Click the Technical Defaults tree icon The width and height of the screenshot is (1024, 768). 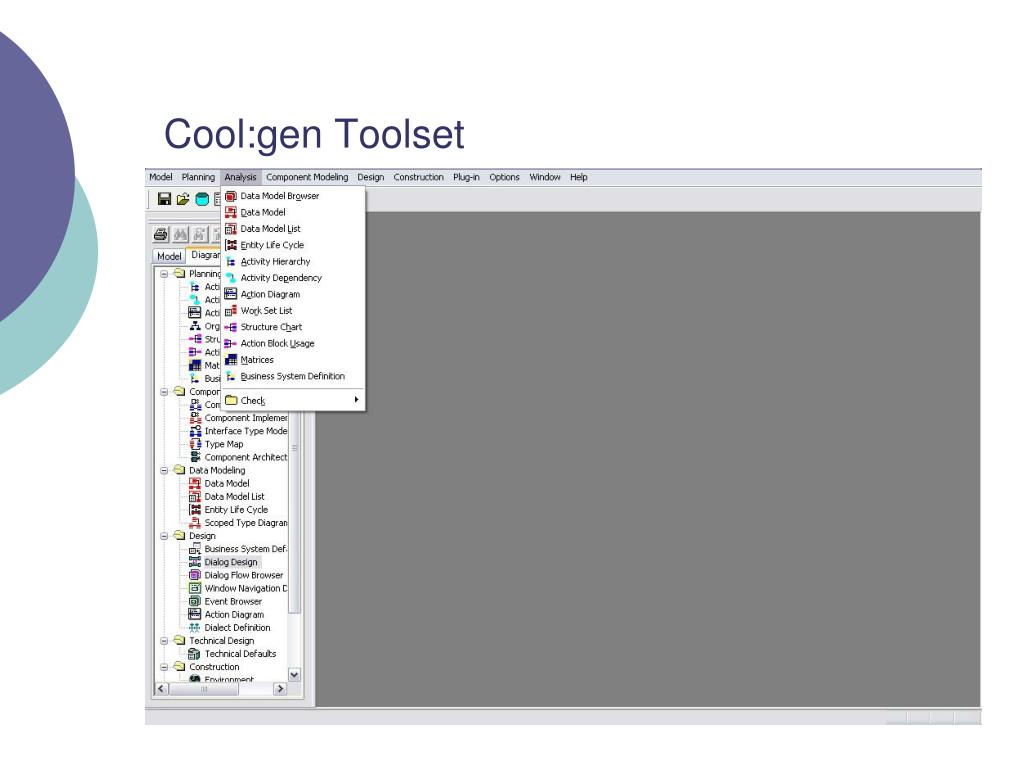195,654
